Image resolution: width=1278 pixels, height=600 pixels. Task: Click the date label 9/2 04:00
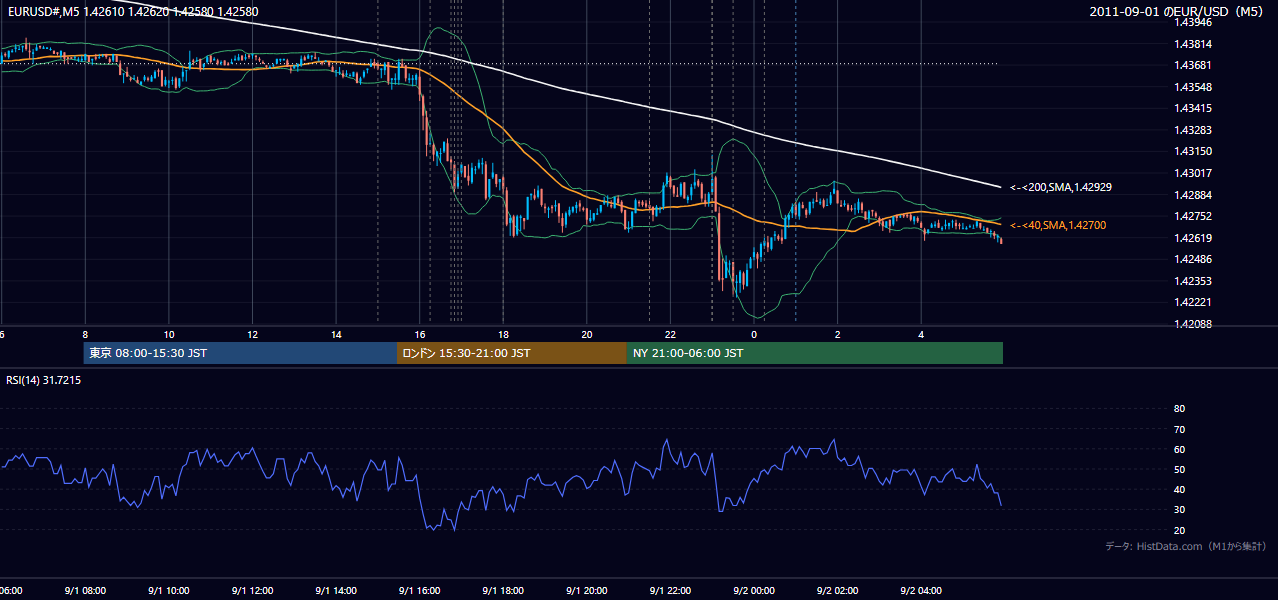click(922, 590)
